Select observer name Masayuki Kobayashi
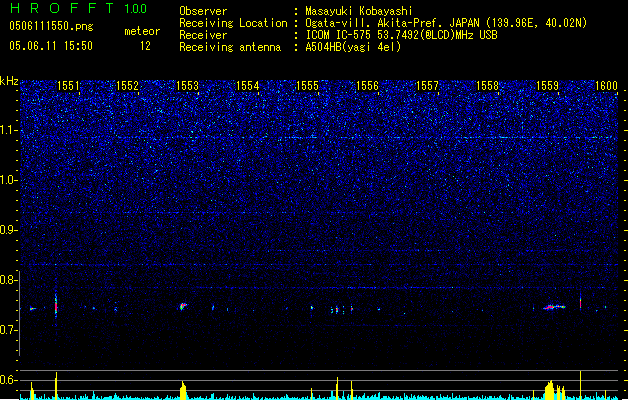 [359, 11]
